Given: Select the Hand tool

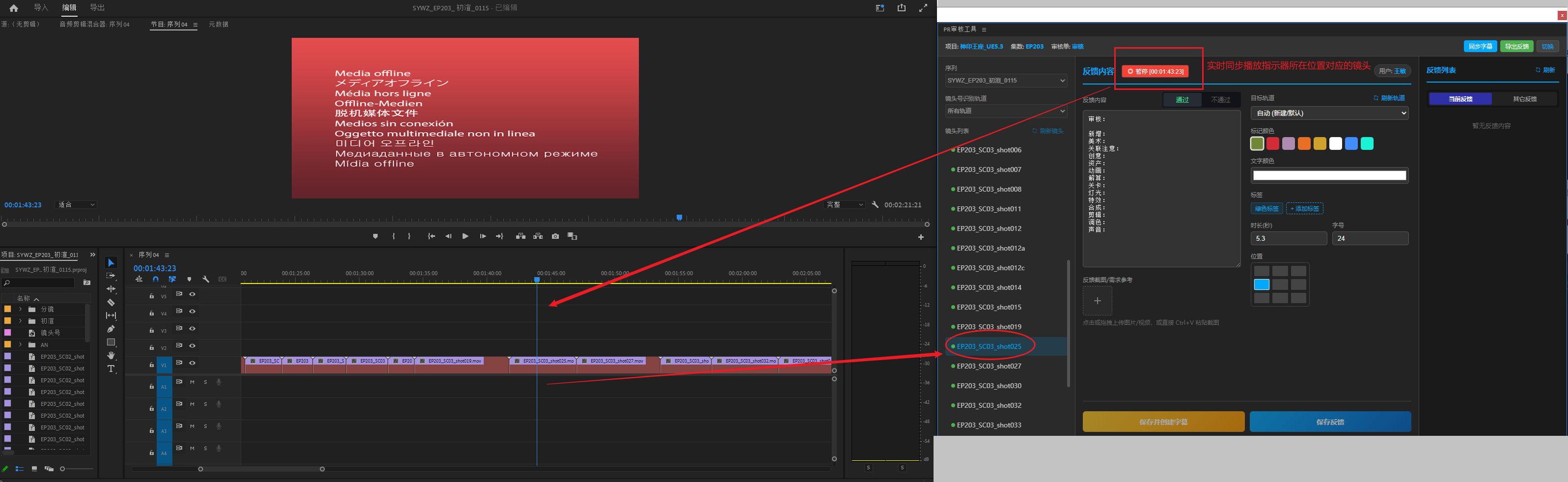Looking at the screenshot, I should 111,355.
